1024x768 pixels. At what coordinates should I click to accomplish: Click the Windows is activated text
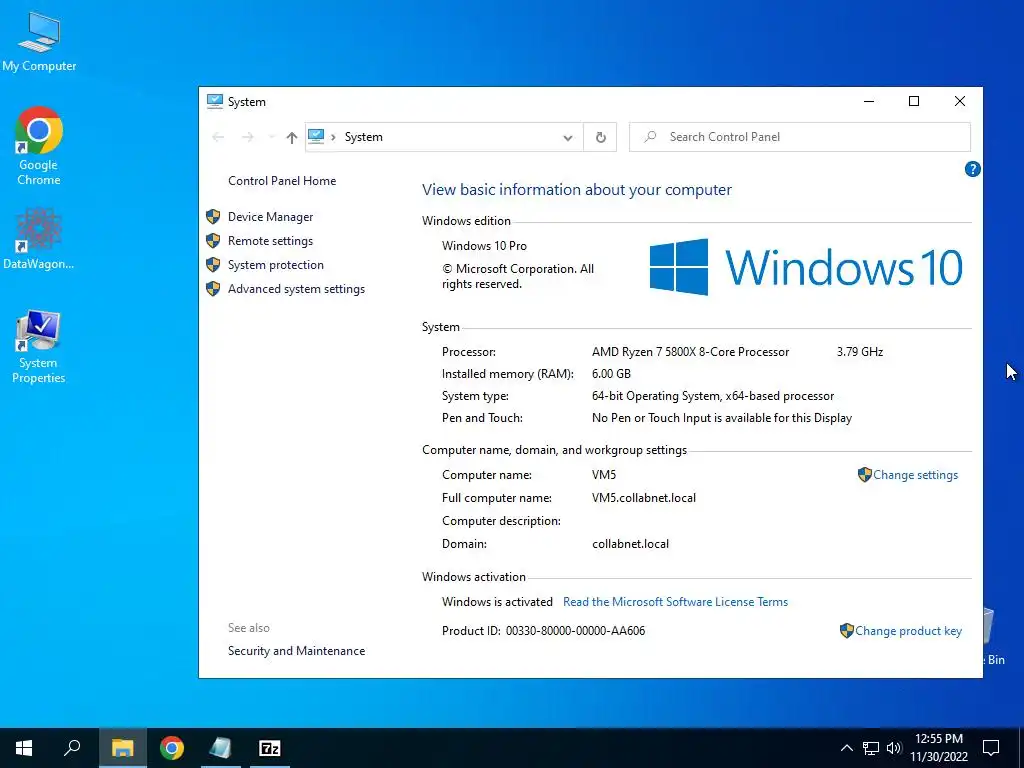tap(497, 601)
